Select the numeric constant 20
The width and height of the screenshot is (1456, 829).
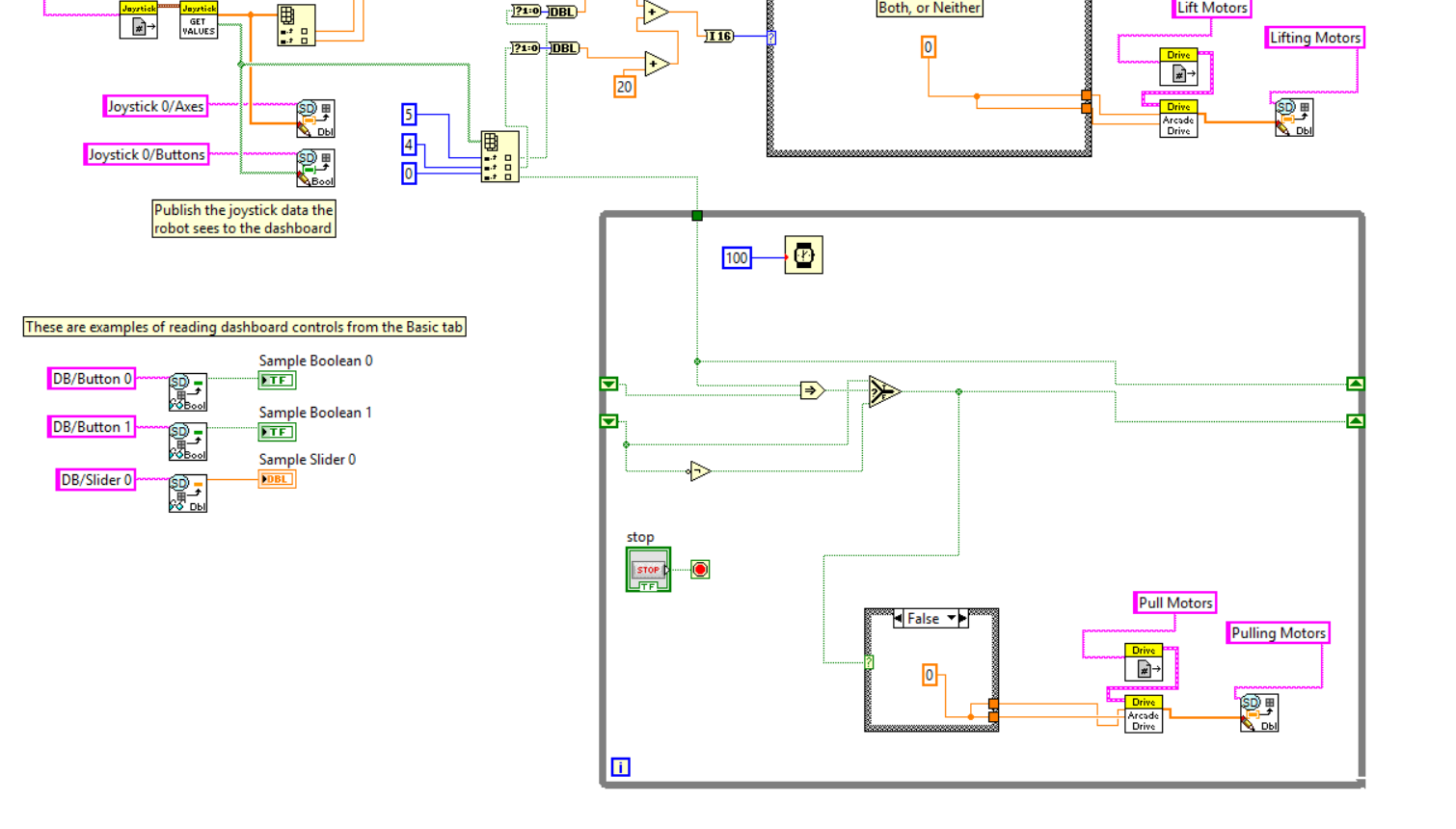point(625,87)
